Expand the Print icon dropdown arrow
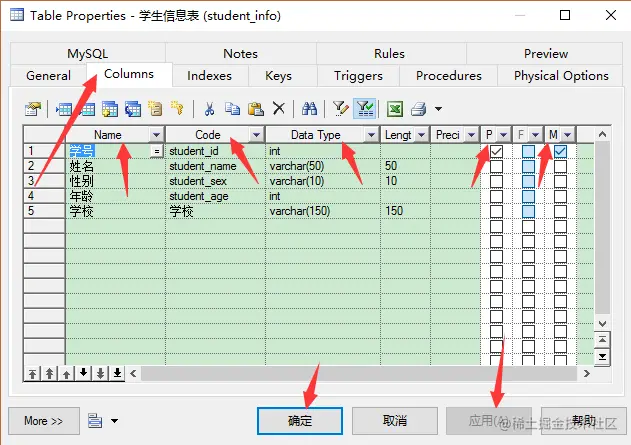This screenshot has width=631, height=445. point(438,109)
